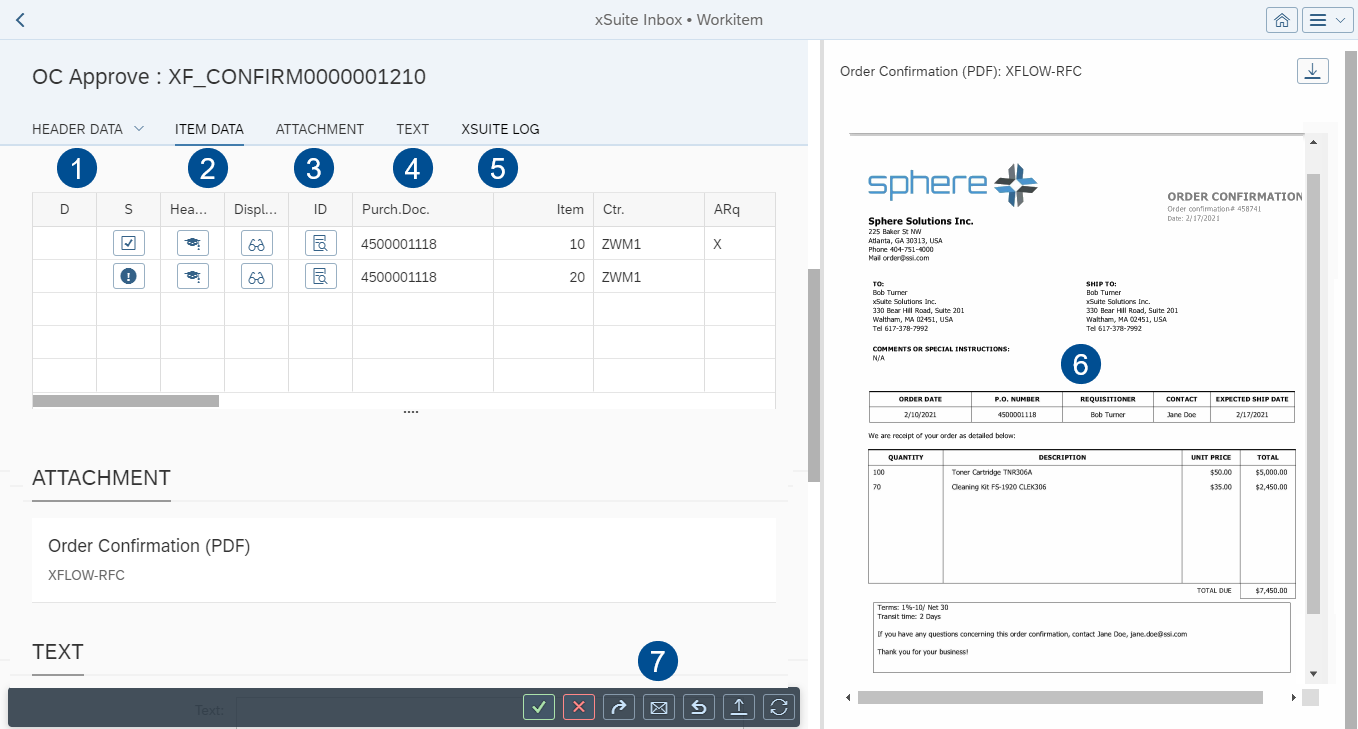The width and height of the screenshot is (1358, 729).
Task: Select the forward arrow icon in the toolbar
Action: point(619,706)
